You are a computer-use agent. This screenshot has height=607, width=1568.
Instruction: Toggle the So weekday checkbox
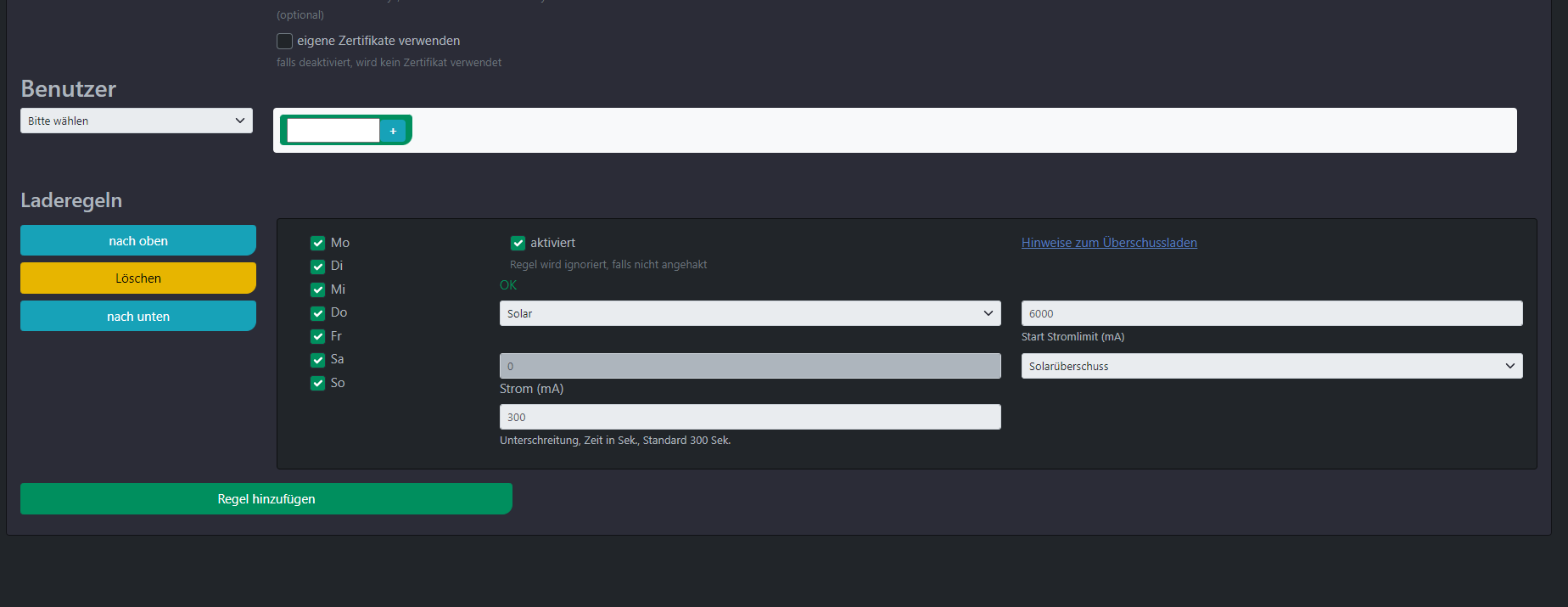pos(318,383)
